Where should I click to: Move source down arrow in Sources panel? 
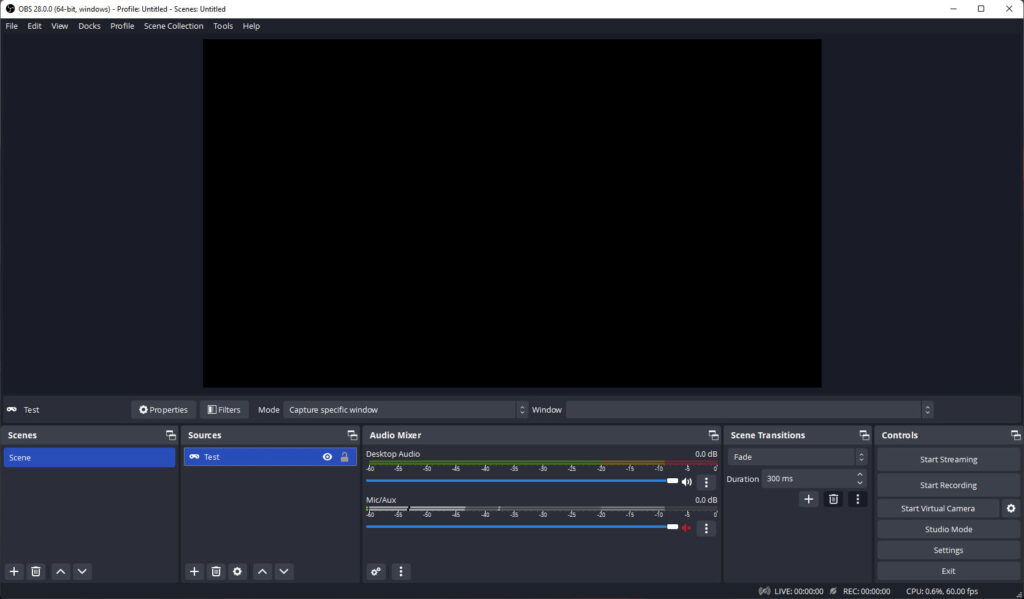tap(284, 572)
